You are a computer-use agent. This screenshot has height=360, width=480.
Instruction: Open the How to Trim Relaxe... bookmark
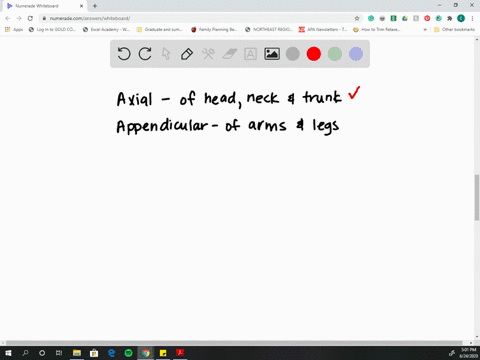(377, 29)
